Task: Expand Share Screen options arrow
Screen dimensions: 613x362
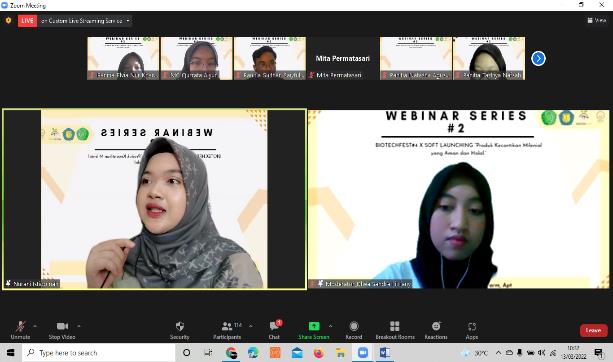Action: click(x=331, y=326)
